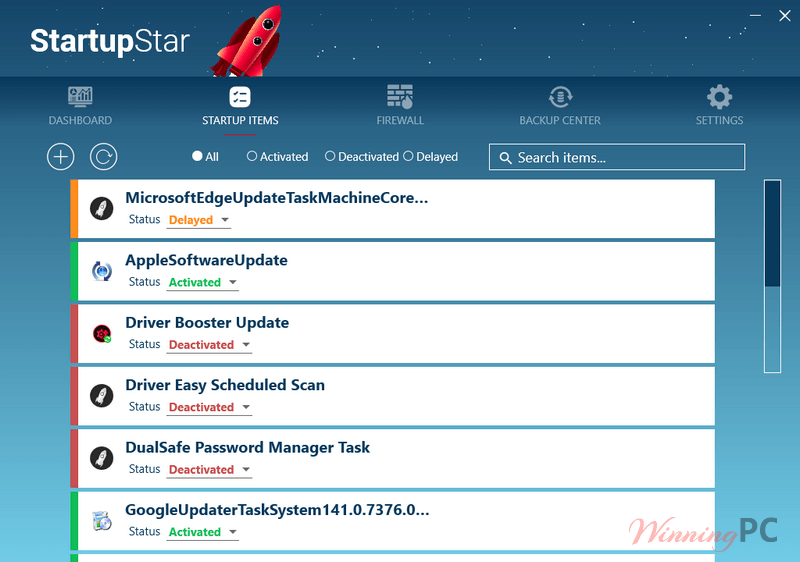Minimize the StartupStar window
This screenshot has height=562, width=800.
pos(756,16)
